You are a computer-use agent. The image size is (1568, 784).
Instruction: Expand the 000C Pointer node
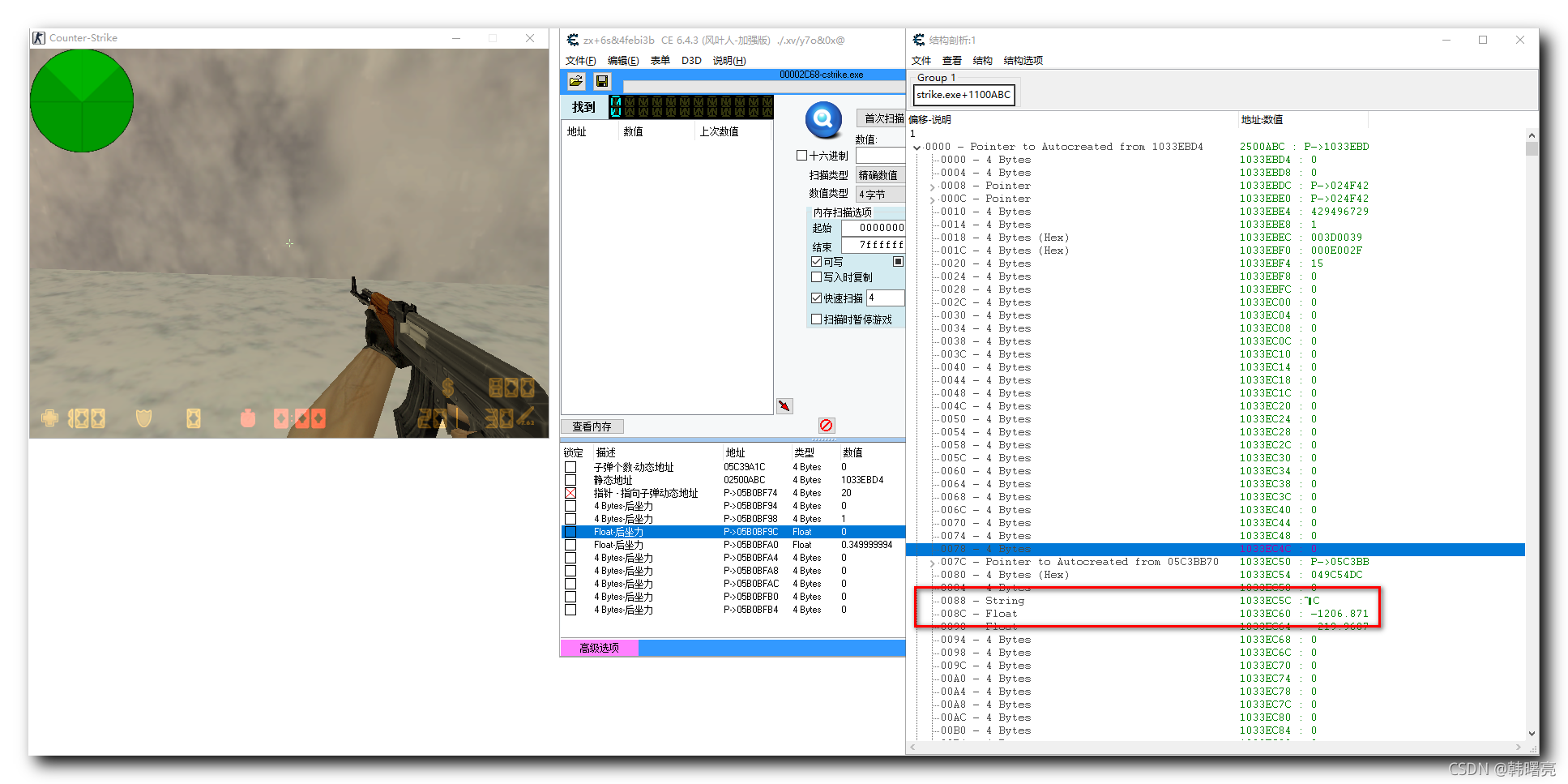pyautogui.click(x=932, y=199)
